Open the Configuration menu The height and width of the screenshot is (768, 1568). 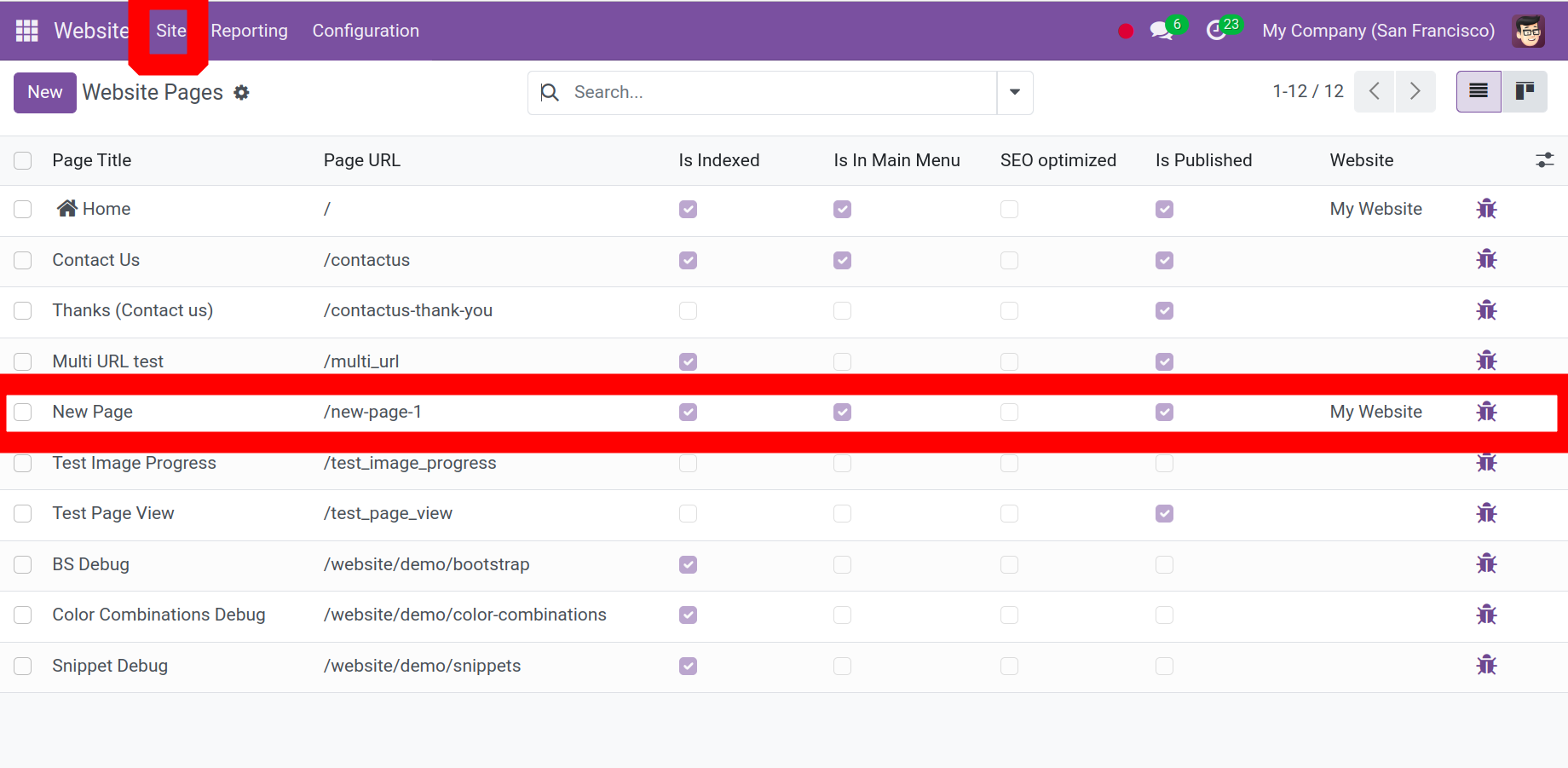coord(366,31)
